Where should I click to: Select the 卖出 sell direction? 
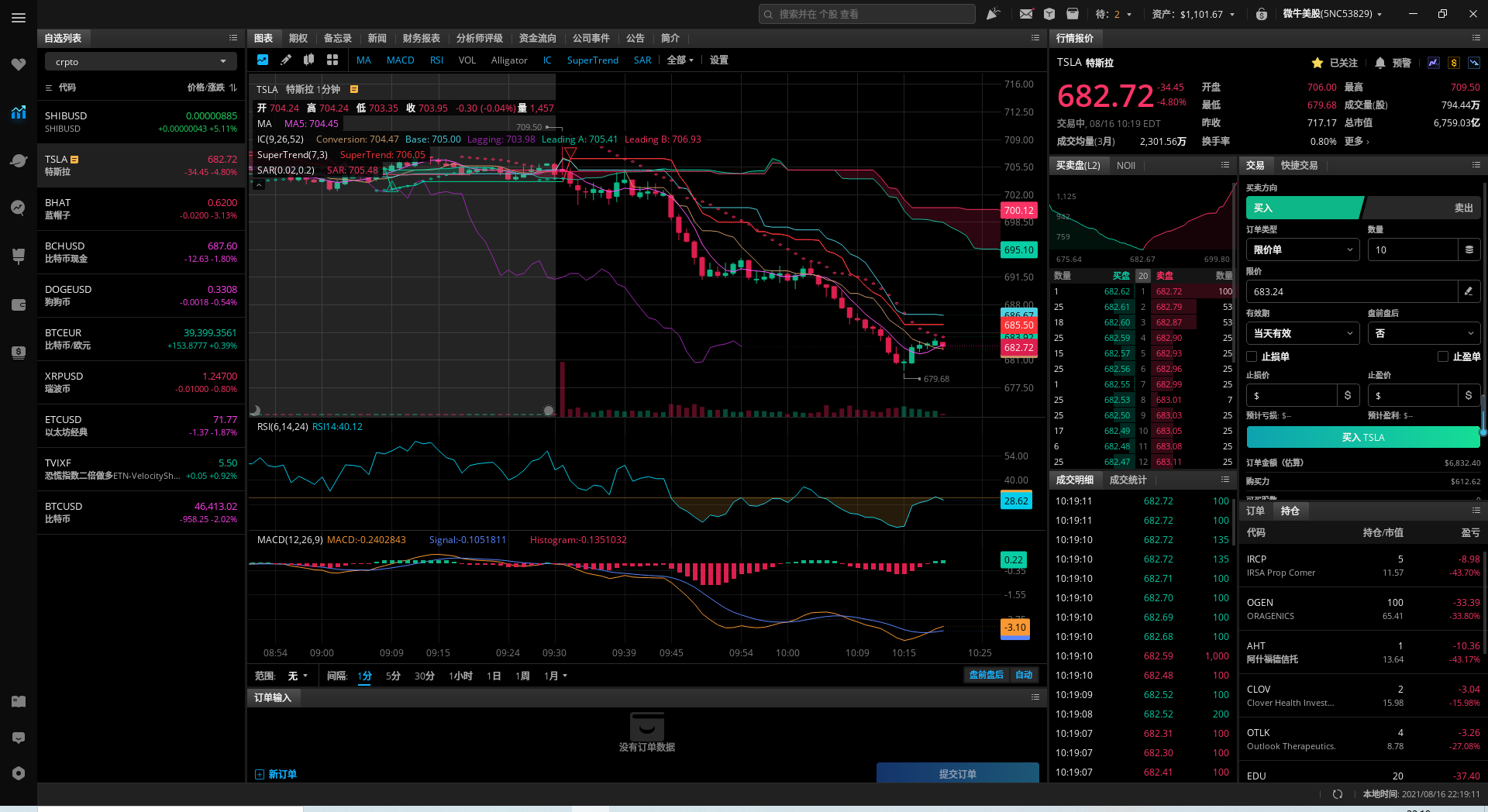coord(1424,208)
